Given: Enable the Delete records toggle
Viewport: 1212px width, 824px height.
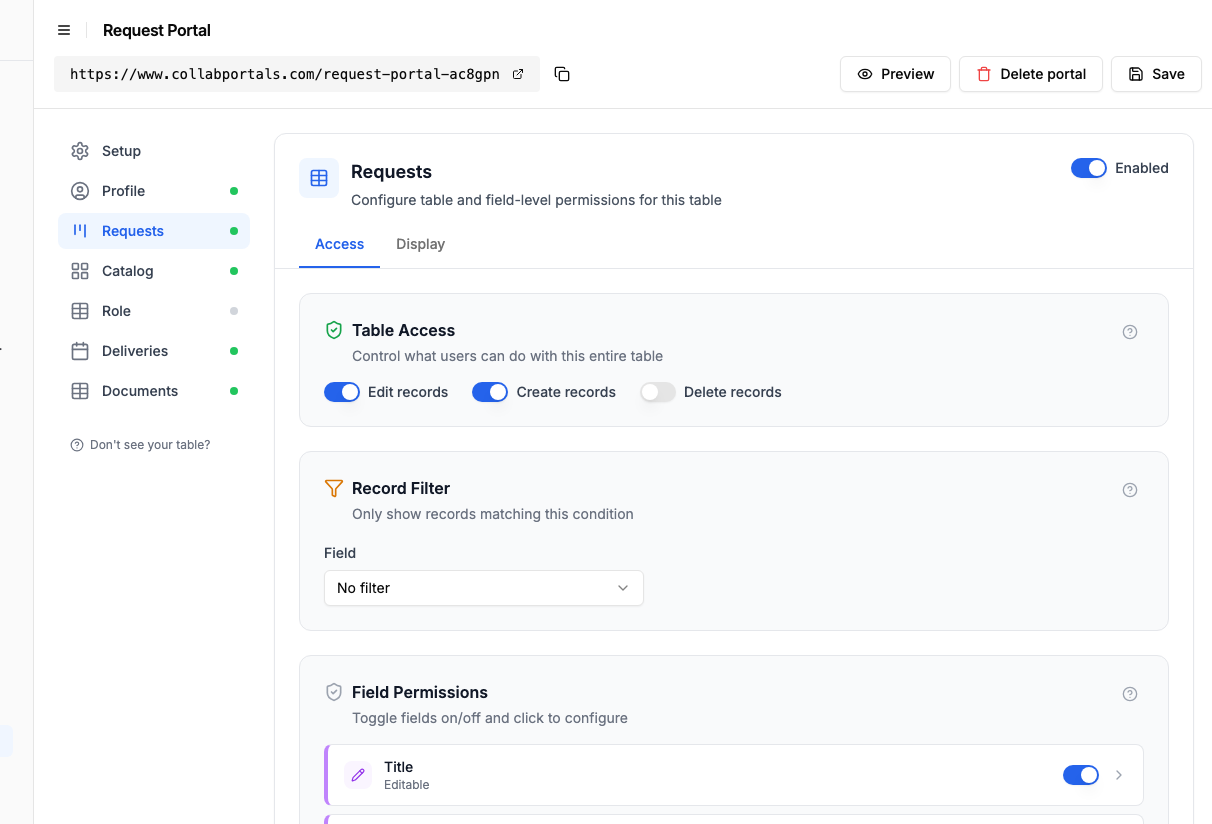Looking at the screenshot, I should [x=658, y=392].
